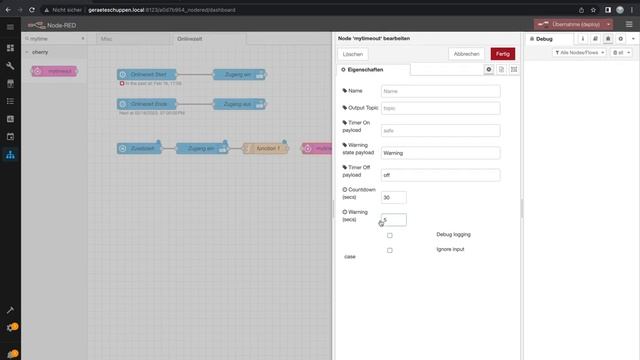Show the node appearance icon
The height and width of the screenshot is (360, 640).
[x=514, y=69]
